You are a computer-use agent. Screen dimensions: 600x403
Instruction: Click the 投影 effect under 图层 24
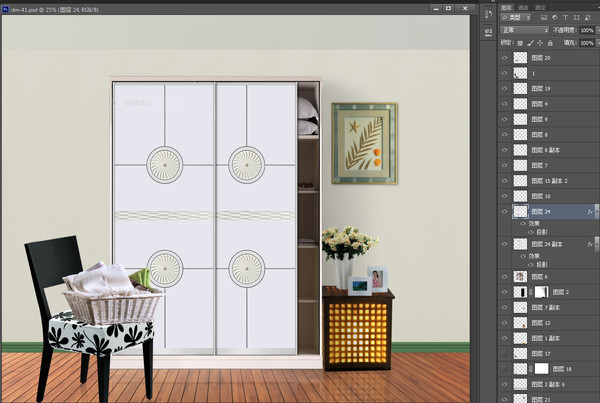[x=542, y=232]
